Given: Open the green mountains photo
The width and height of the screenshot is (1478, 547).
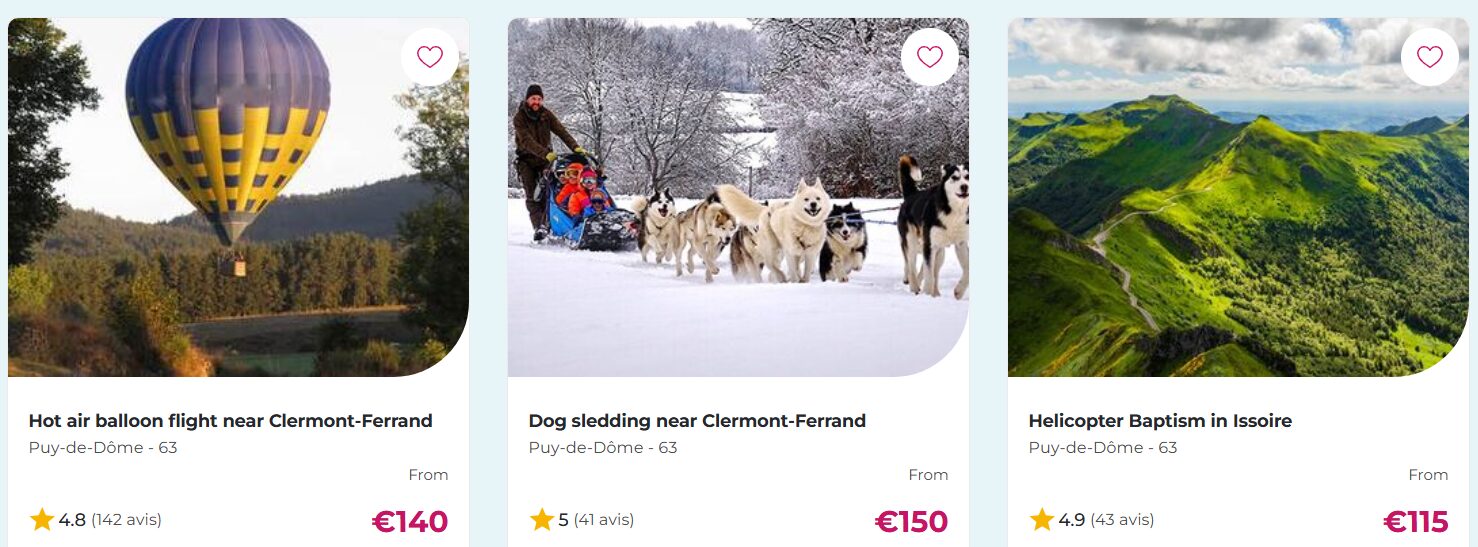Looking at the screenshot, I should click(x=1238, y=197).
